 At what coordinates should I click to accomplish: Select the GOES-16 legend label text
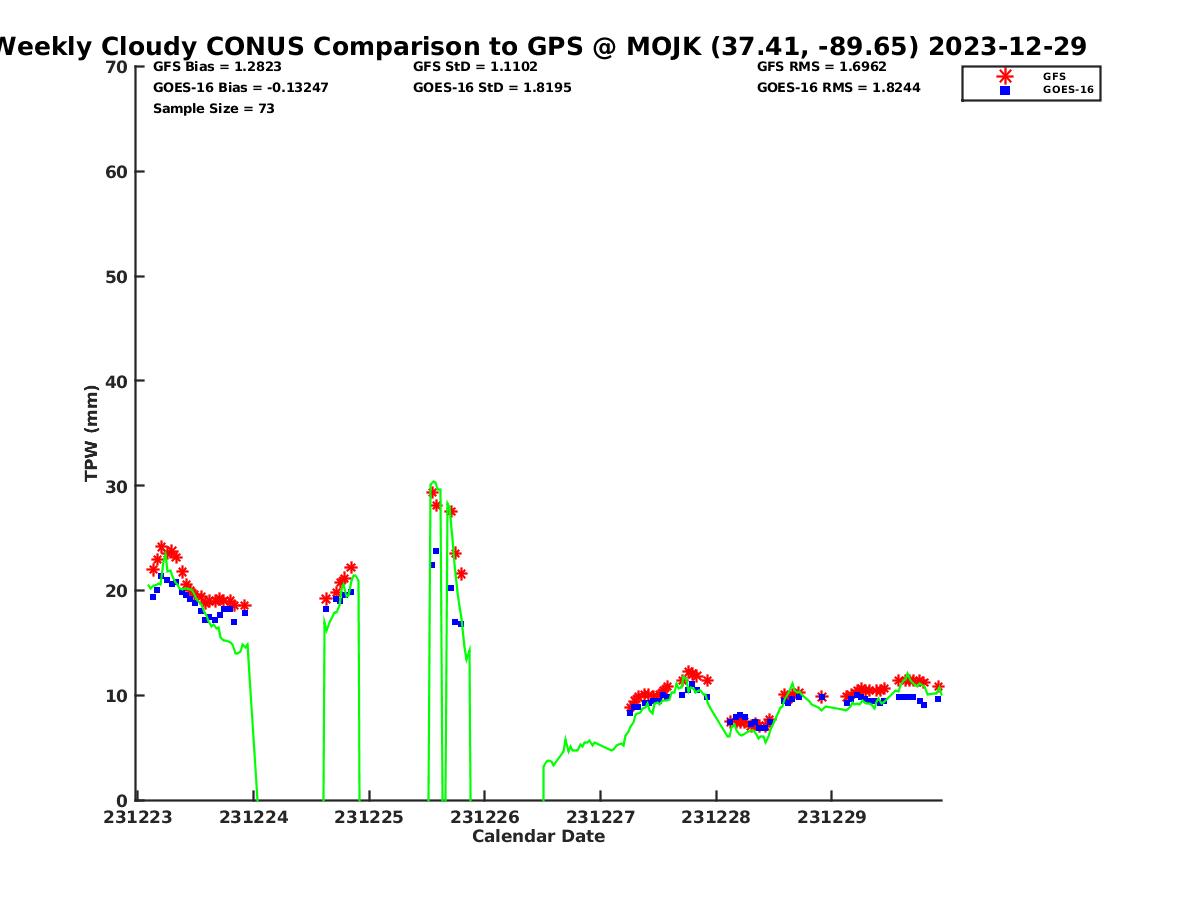1068,90
